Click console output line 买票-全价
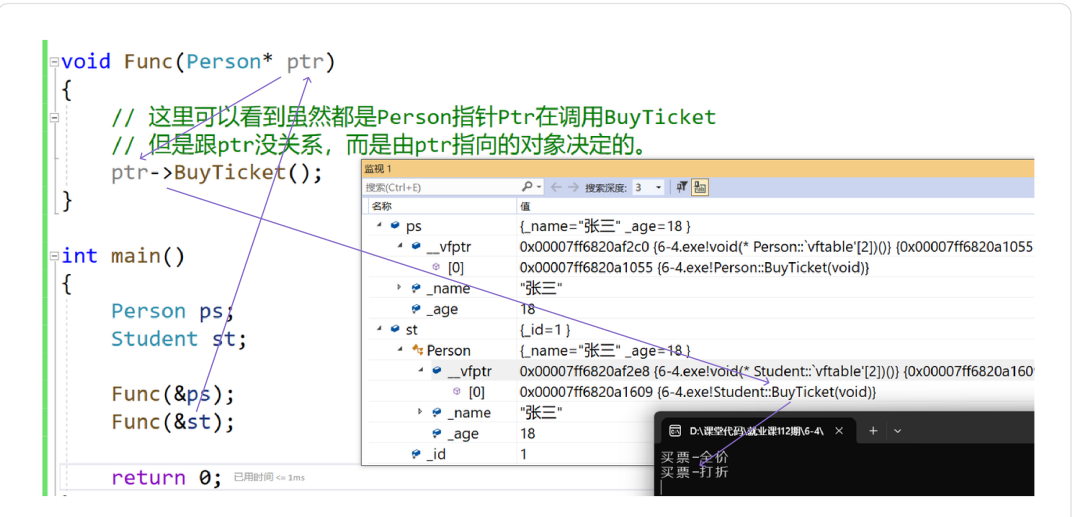The image size is (1073, 517). [695, 457]
